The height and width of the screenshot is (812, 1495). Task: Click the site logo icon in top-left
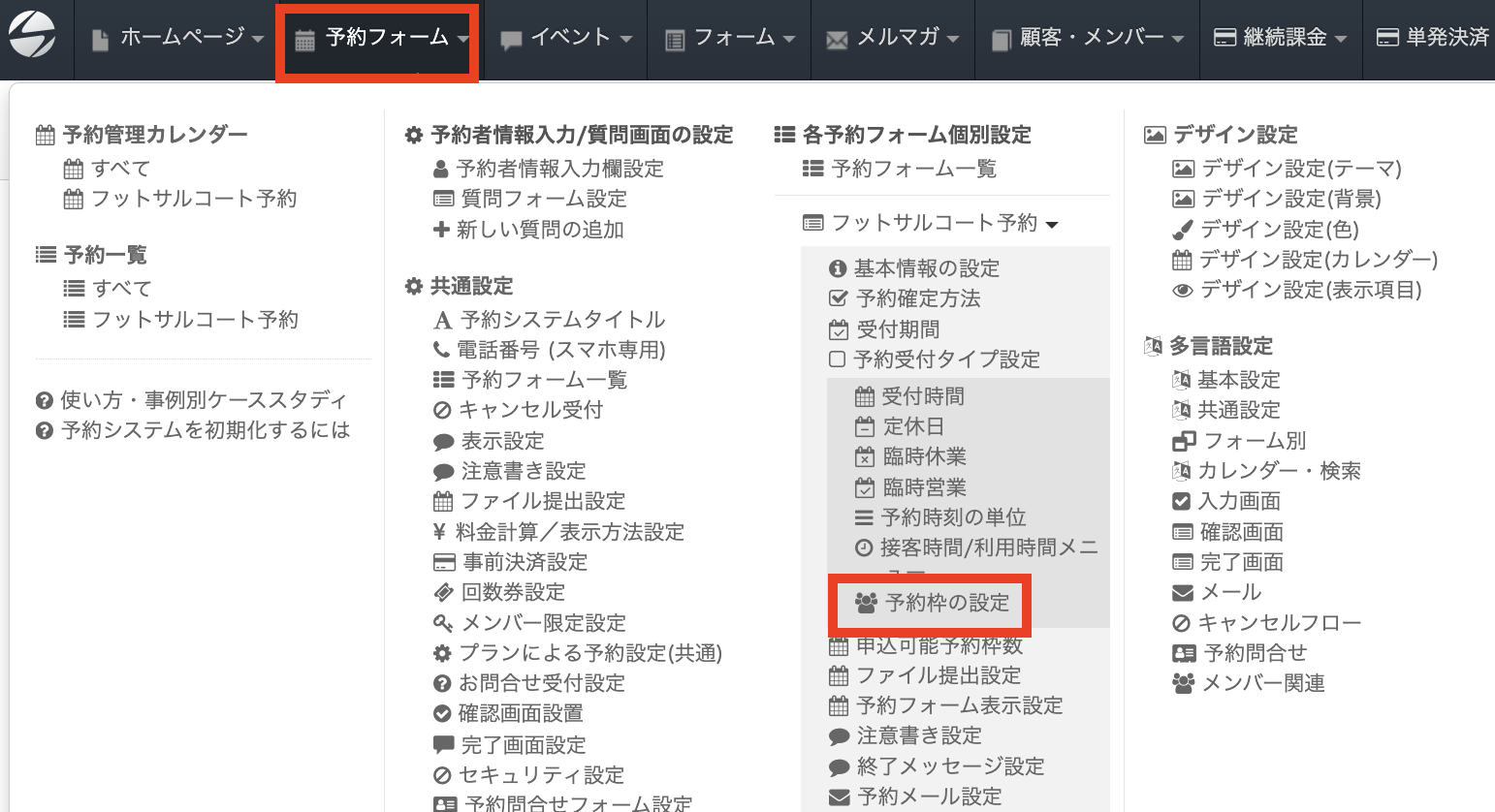coord(32,35)
